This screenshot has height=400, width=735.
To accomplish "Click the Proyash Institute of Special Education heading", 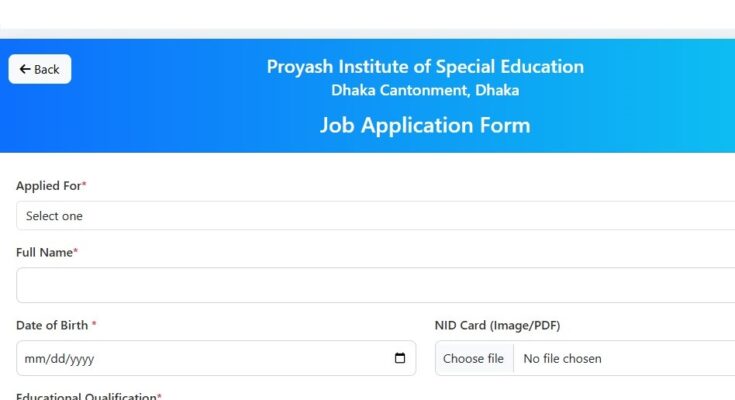I will click(425, 67).
